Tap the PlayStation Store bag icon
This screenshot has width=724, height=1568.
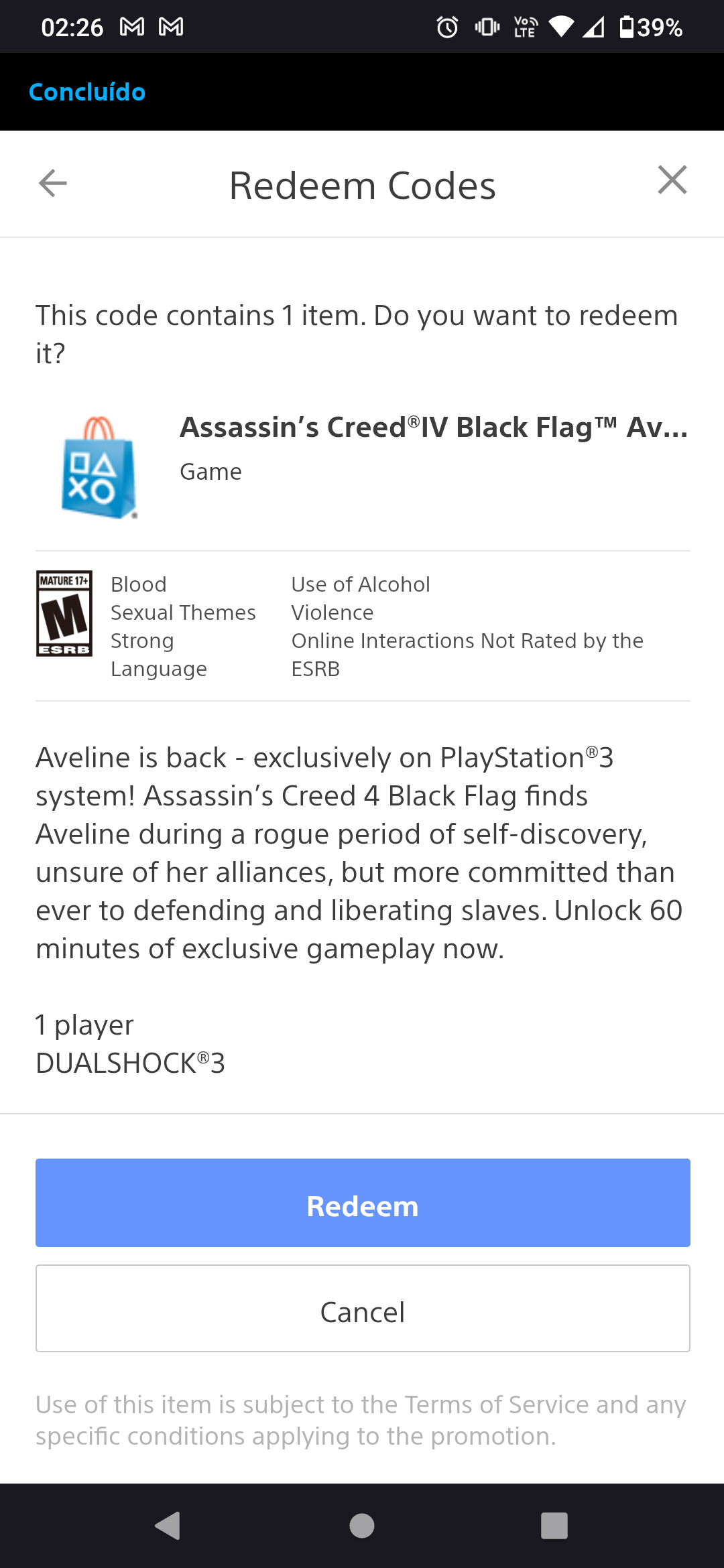(100, 468)
